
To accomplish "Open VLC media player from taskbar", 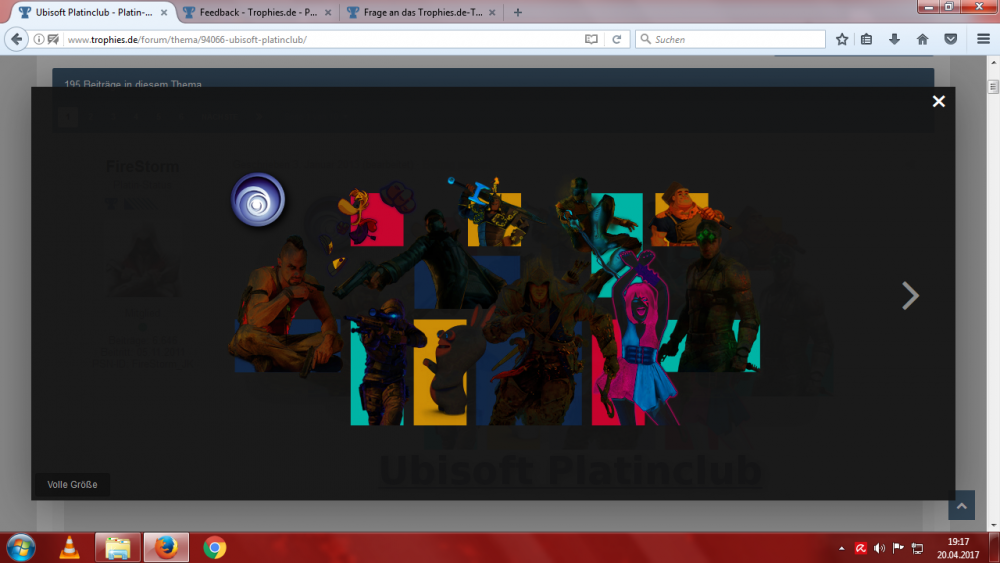I will click(x=69, y=548).
